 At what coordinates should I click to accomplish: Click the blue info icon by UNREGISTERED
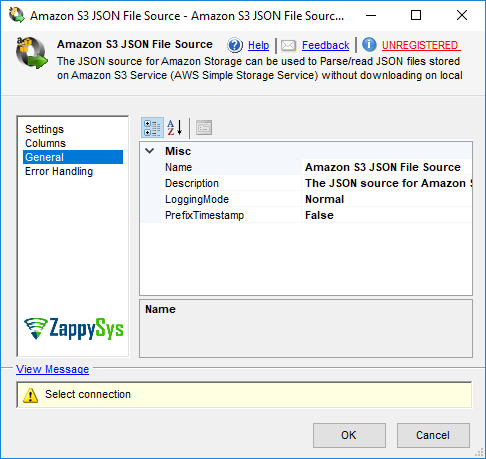coord(369,45)
